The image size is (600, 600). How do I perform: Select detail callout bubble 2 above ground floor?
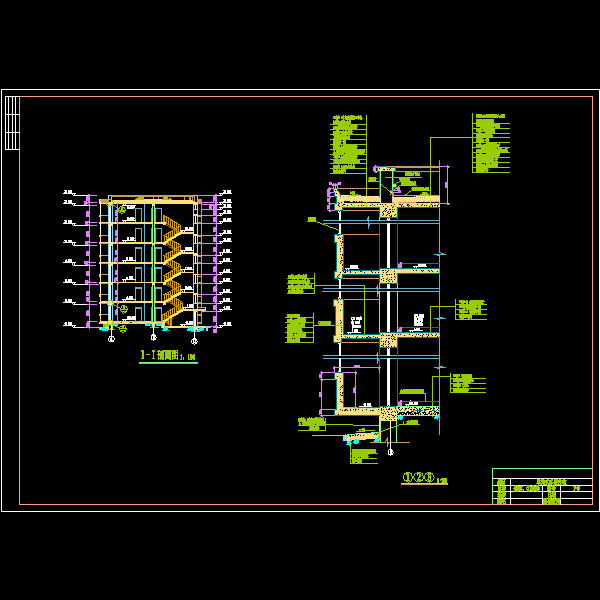click(124, 309)
